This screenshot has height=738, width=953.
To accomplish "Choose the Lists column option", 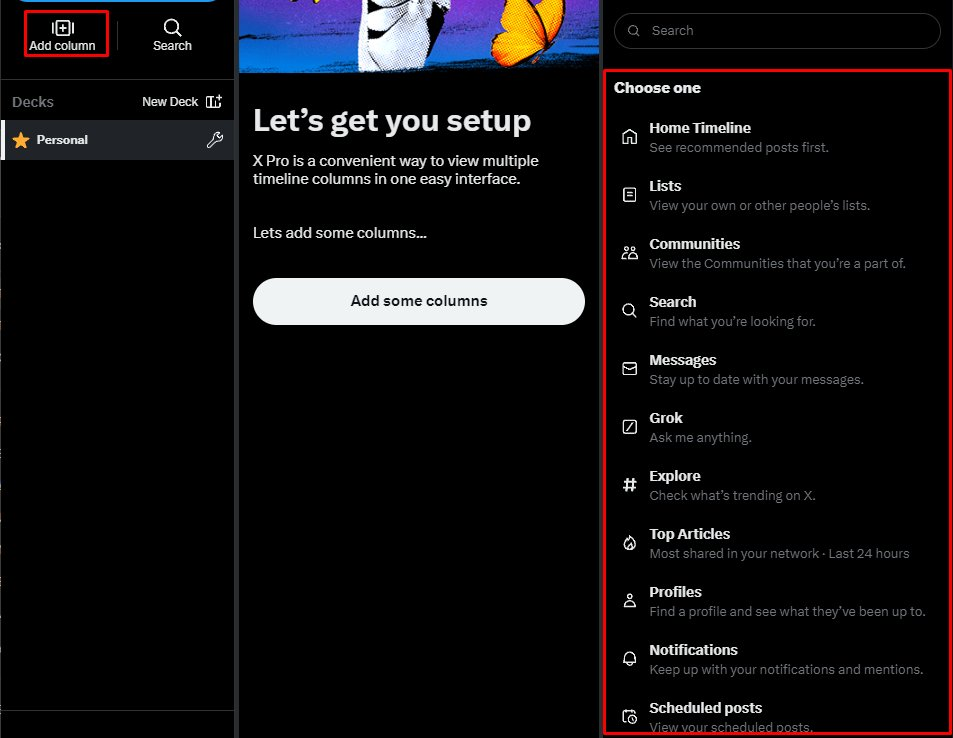I will (x=777, y=195).
